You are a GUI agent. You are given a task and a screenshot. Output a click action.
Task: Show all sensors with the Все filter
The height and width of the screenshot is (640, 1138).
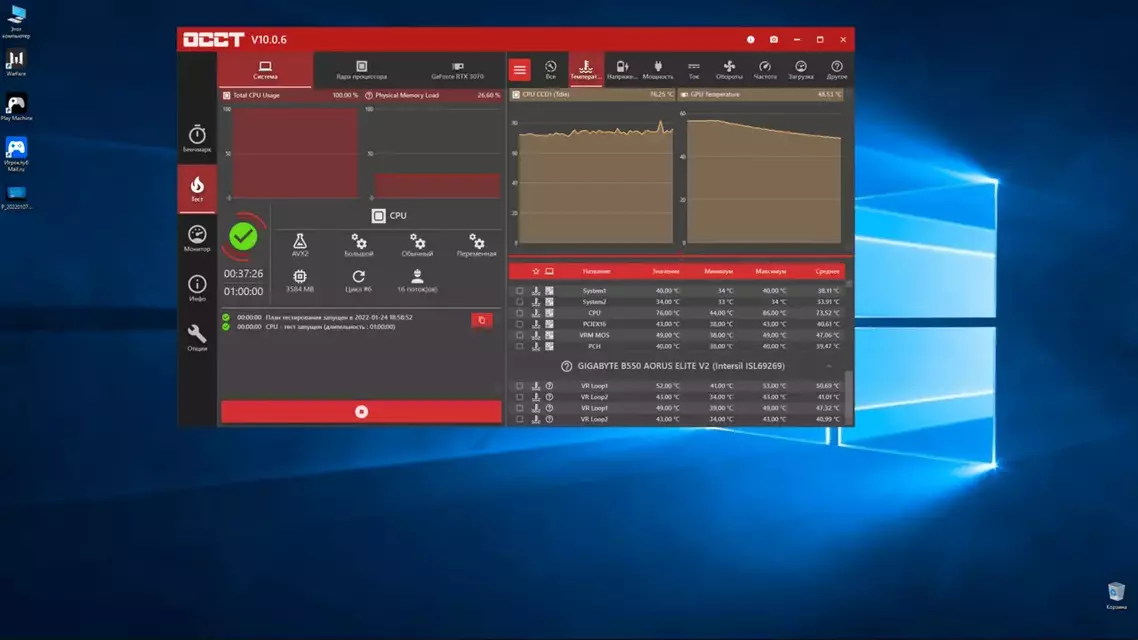coord(550,70)
